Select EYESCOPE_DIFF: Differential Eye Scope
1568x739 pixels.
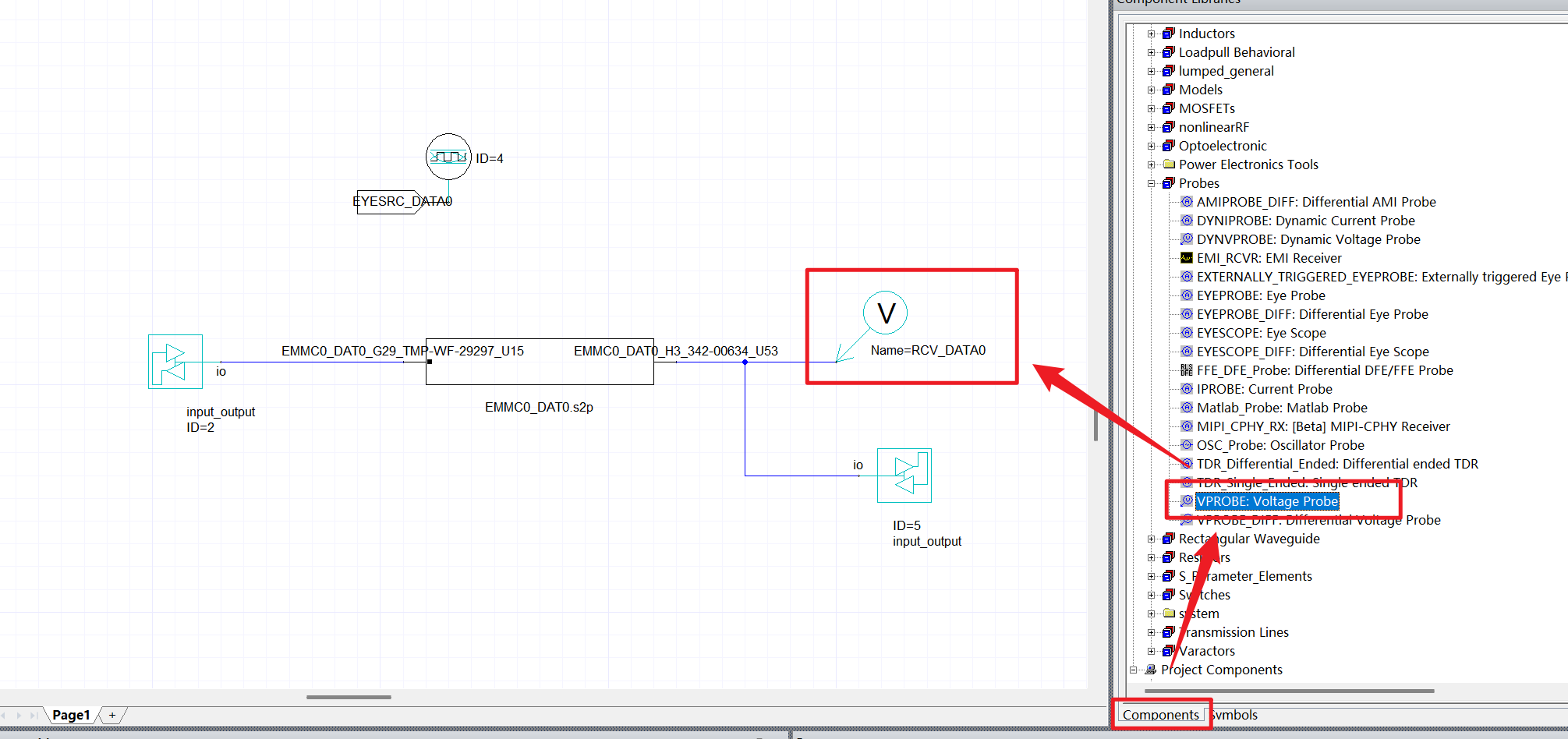(1313, 352)
